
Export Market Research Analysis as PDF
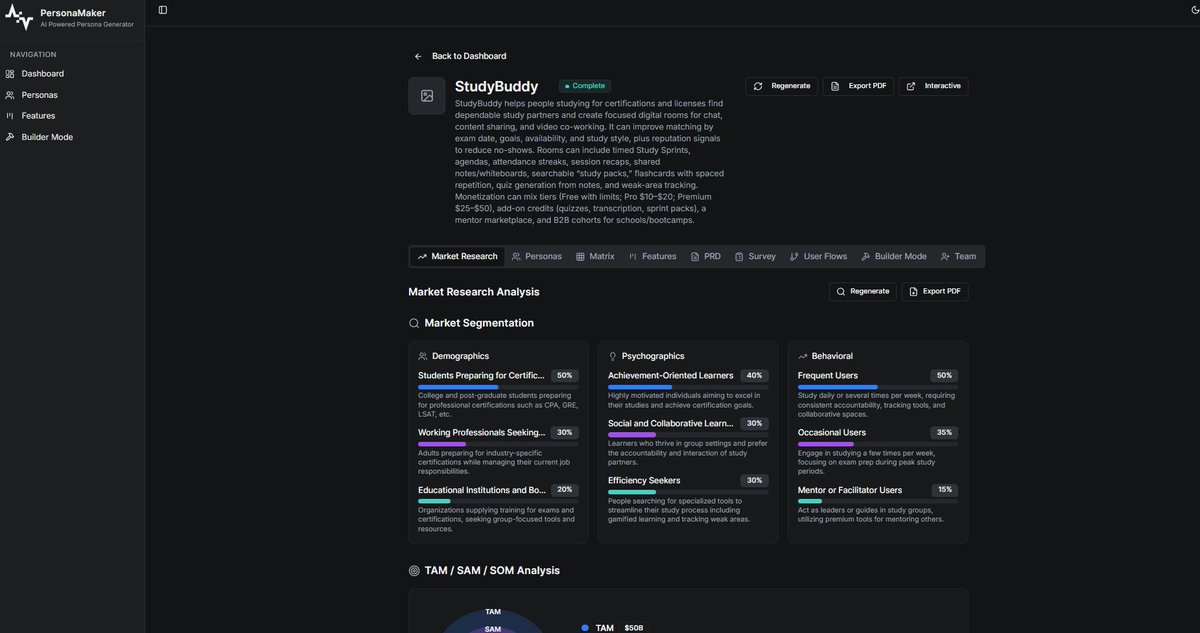click(934, 292)
